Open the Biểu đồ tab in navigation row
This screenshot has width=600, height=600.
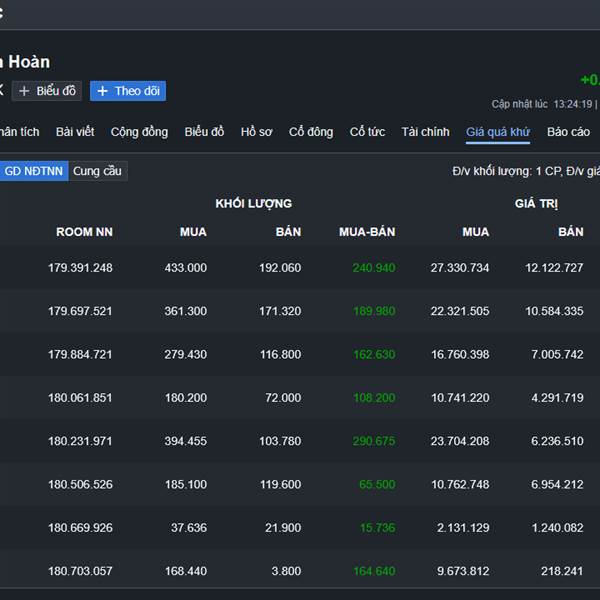click(204, 132)
